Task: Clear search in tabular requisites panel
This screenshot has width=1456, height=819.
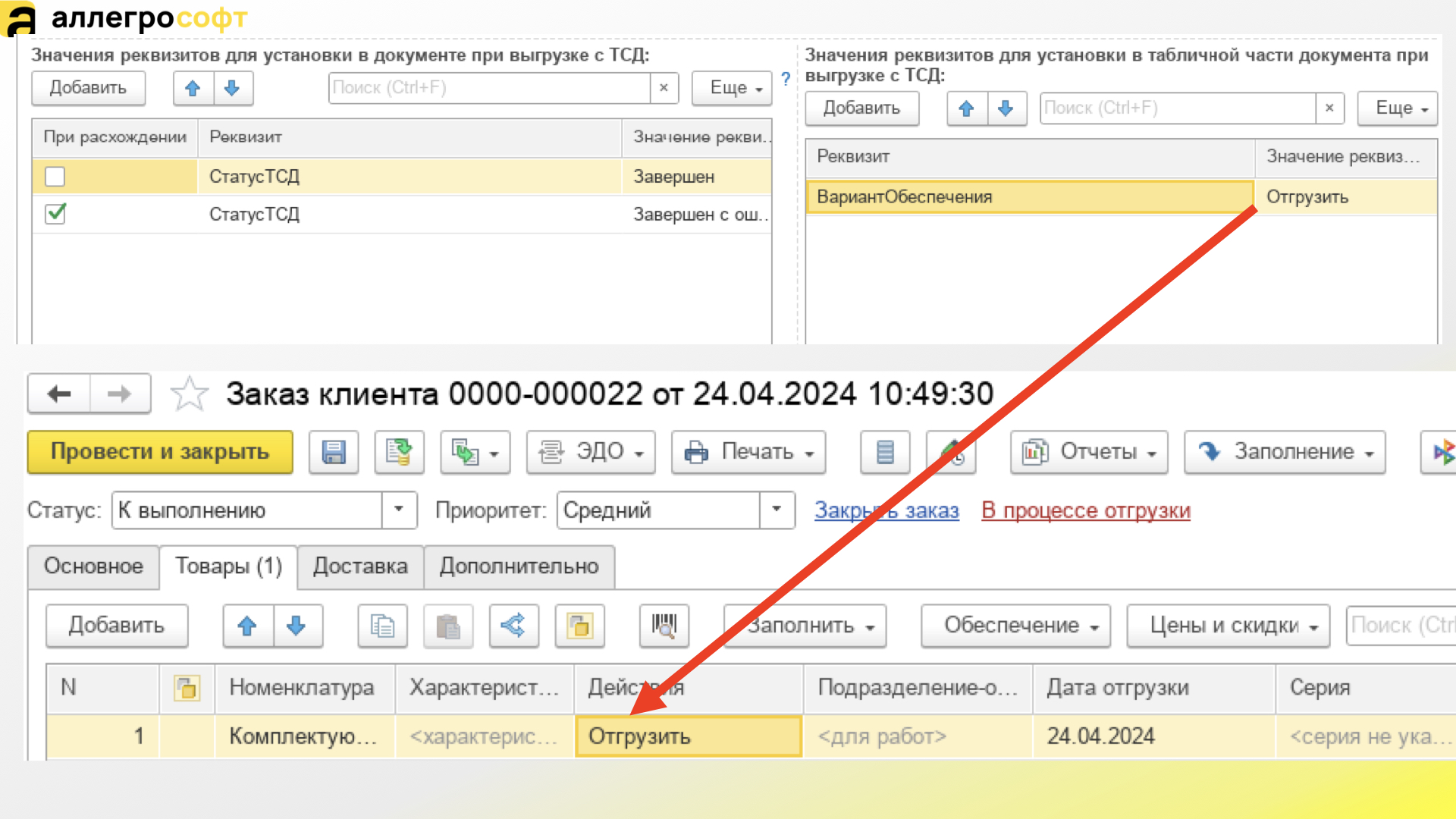Action: 1329,108
